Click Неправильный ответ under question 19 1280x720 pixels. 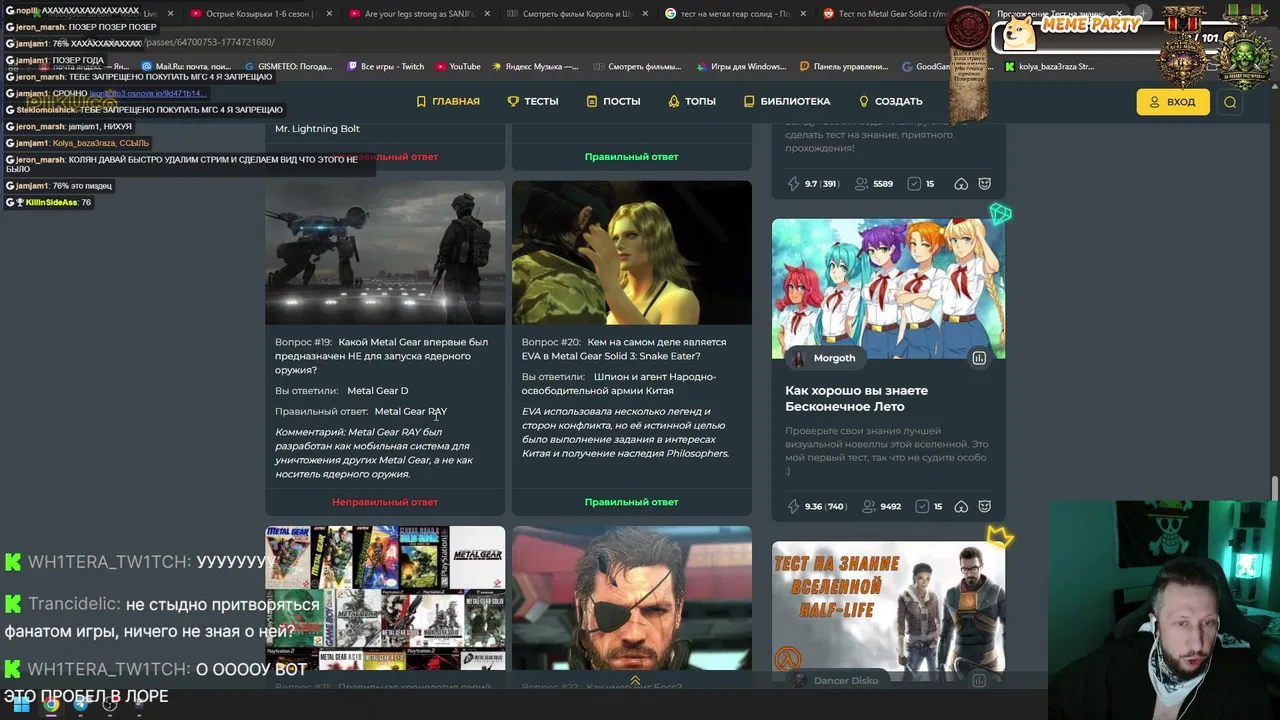tap(385, 502)
